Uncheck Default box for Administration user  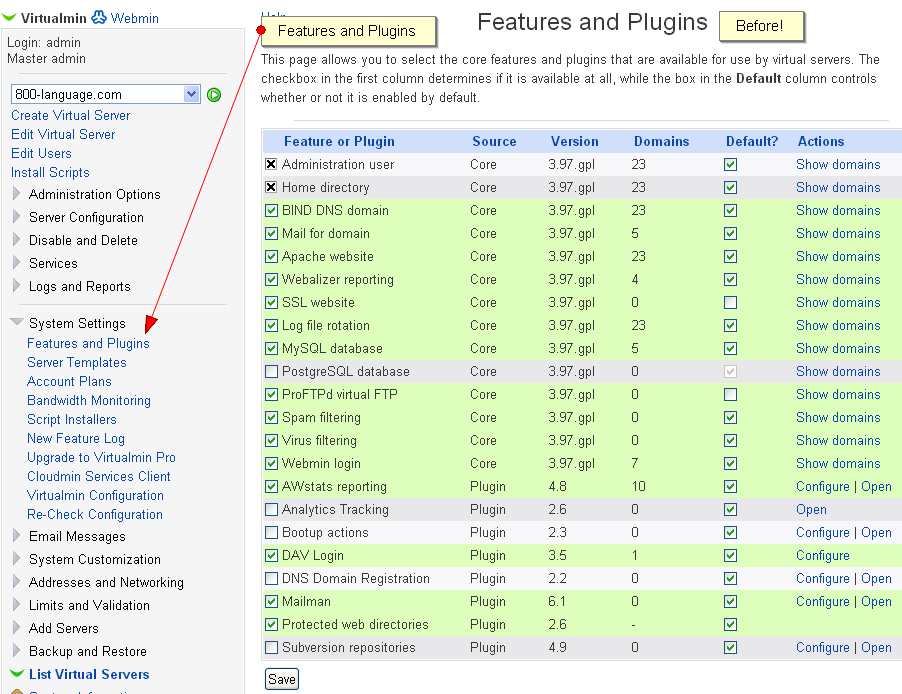tap(731, 165)
